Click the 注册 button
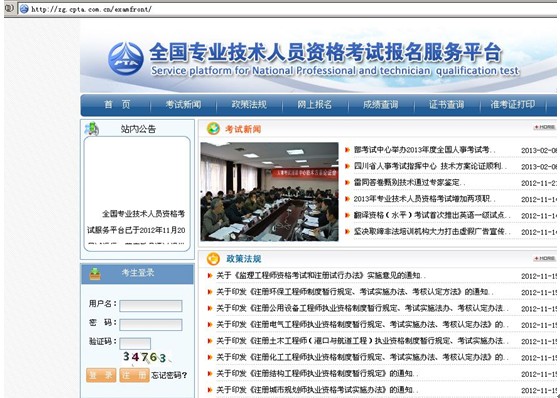Screen dimensions: 560x398 coord(134,375)
